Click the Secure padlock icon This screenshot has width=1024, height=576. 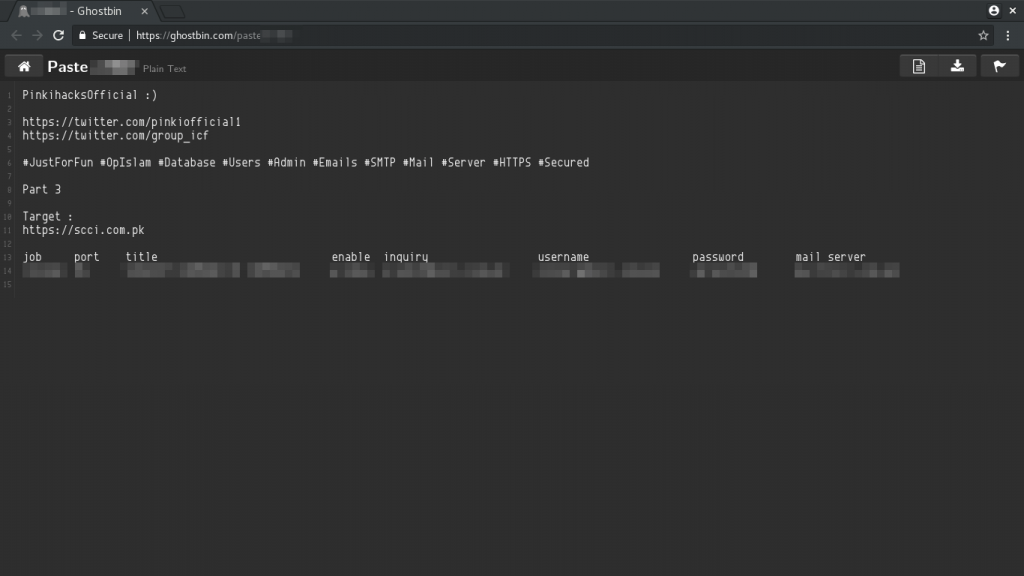pyautogui.click(x=82, y=35)
